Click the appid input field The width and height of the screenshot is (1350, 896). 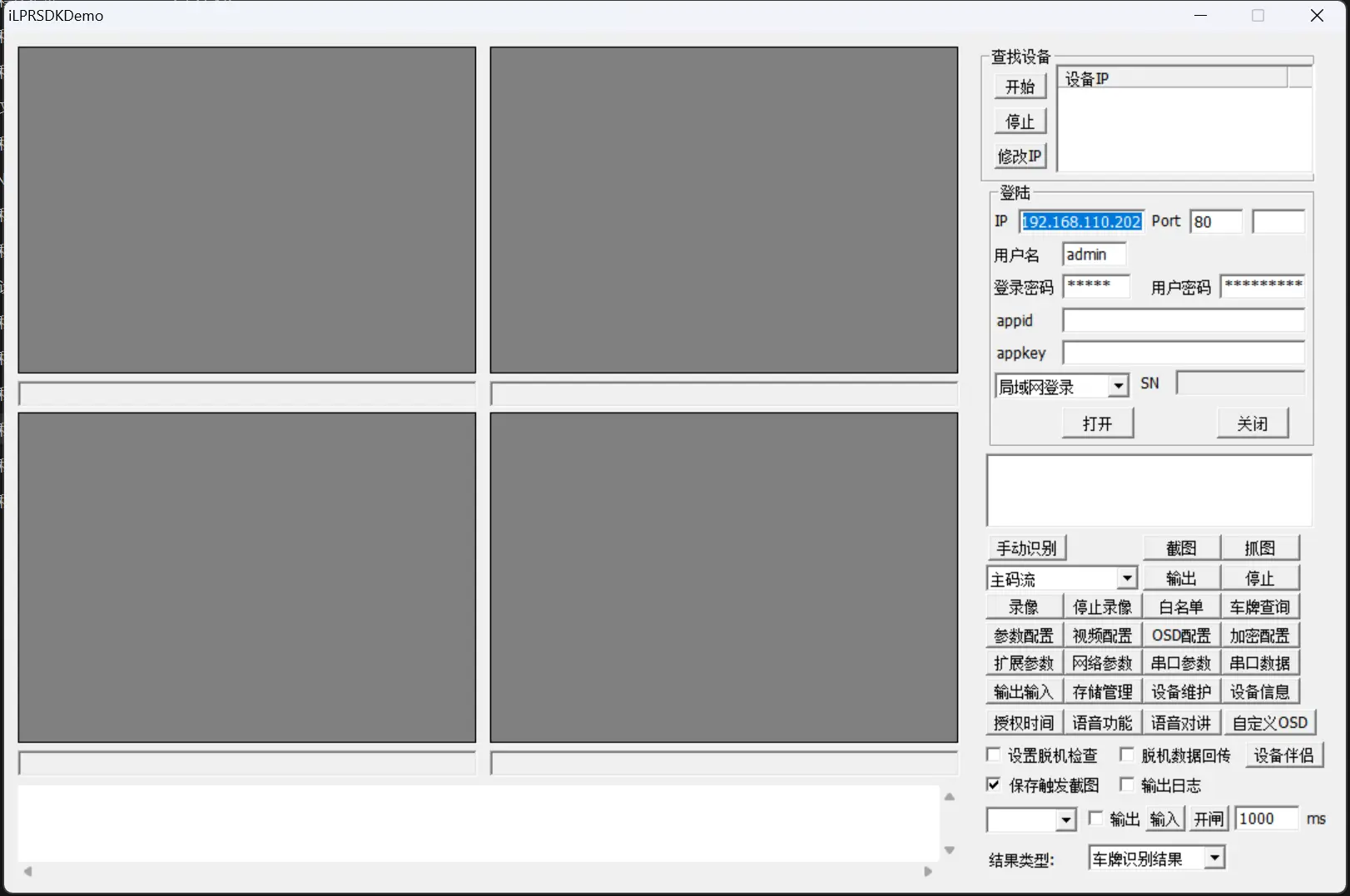pyautogui.click(x=1183, y=321)
